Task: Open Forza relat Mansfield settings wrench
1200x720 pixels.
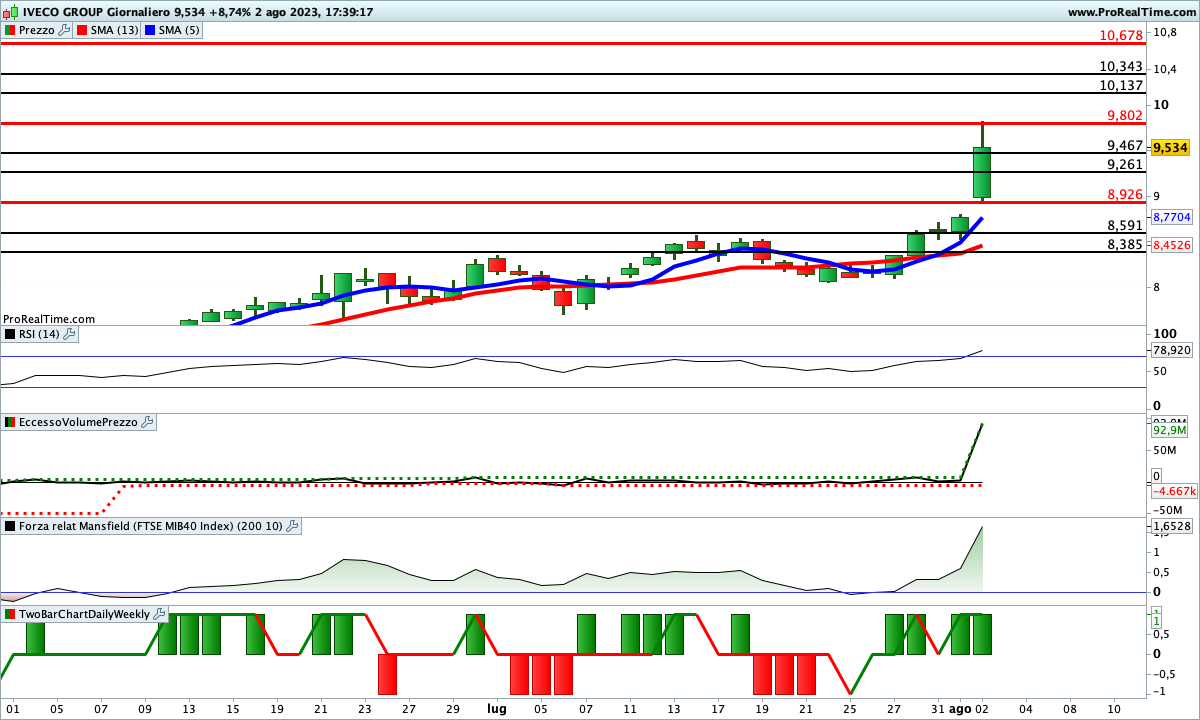Action: 293,525
